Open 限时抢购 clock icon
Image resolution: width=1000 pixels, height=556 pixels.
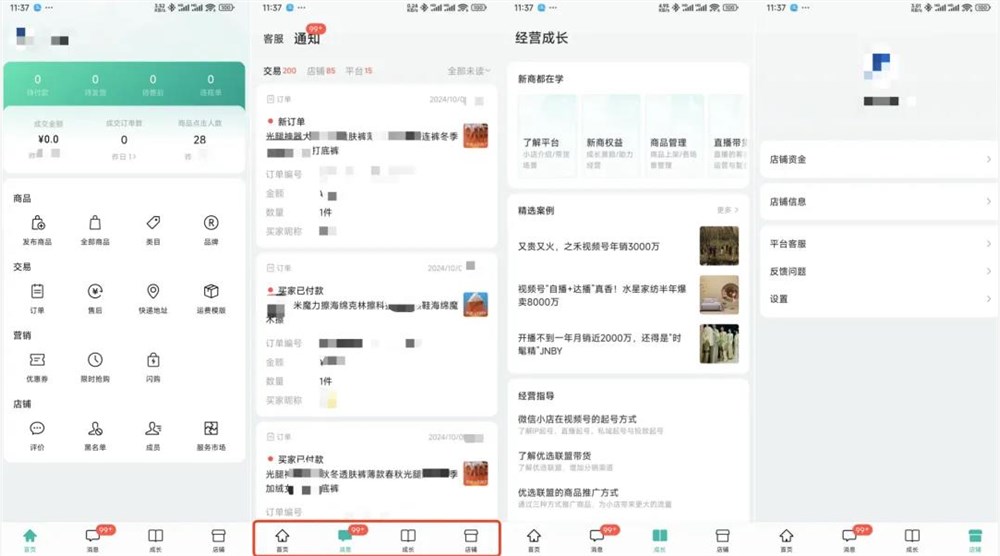[x=95, y=360]
